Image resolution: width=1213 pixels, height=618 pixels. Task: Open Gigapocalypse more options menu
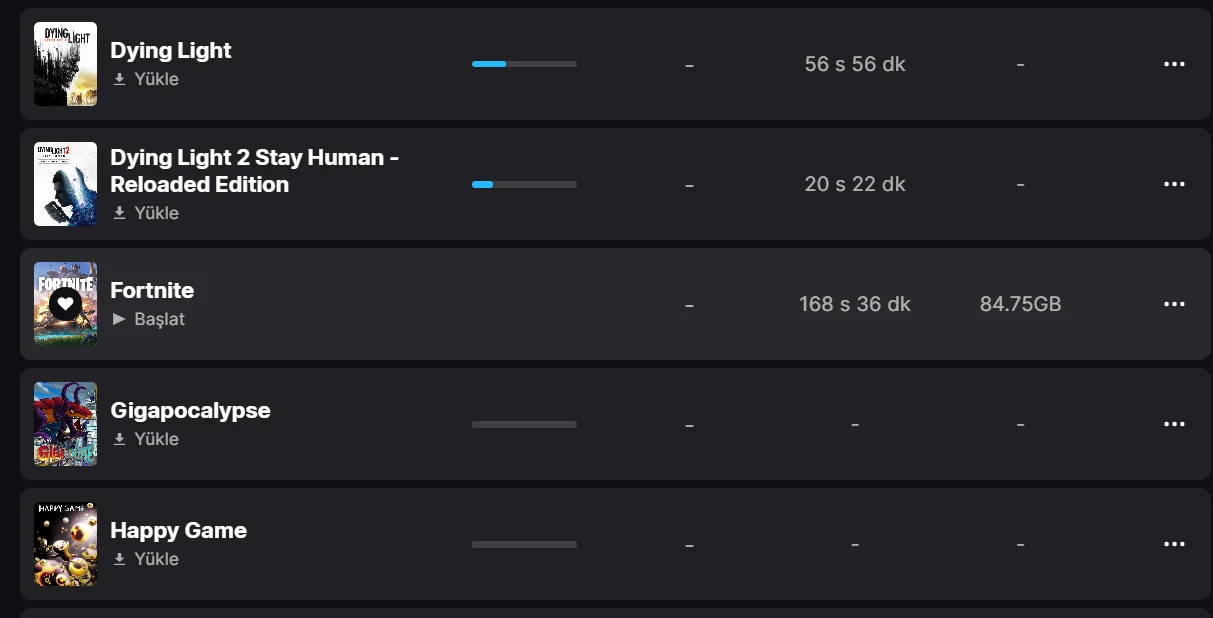coord(1174,424)
